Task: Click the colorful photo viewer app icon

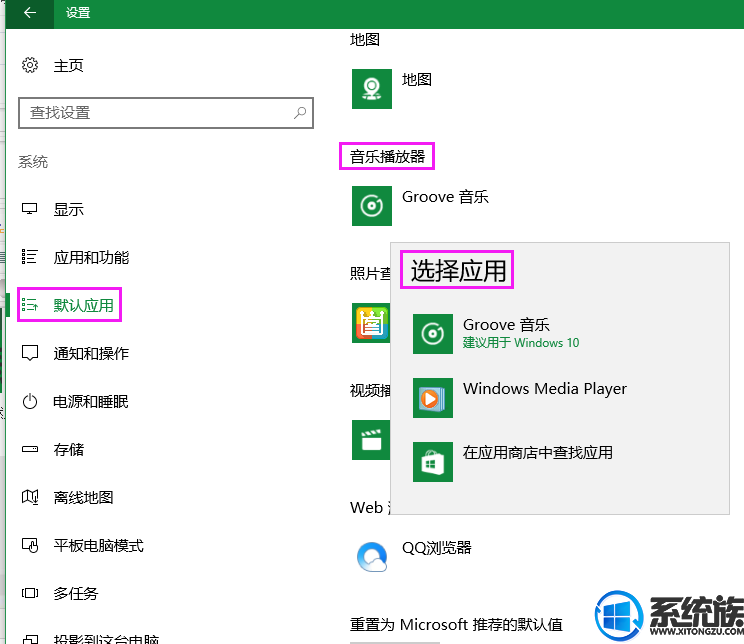Action: (x=371, y=323)
